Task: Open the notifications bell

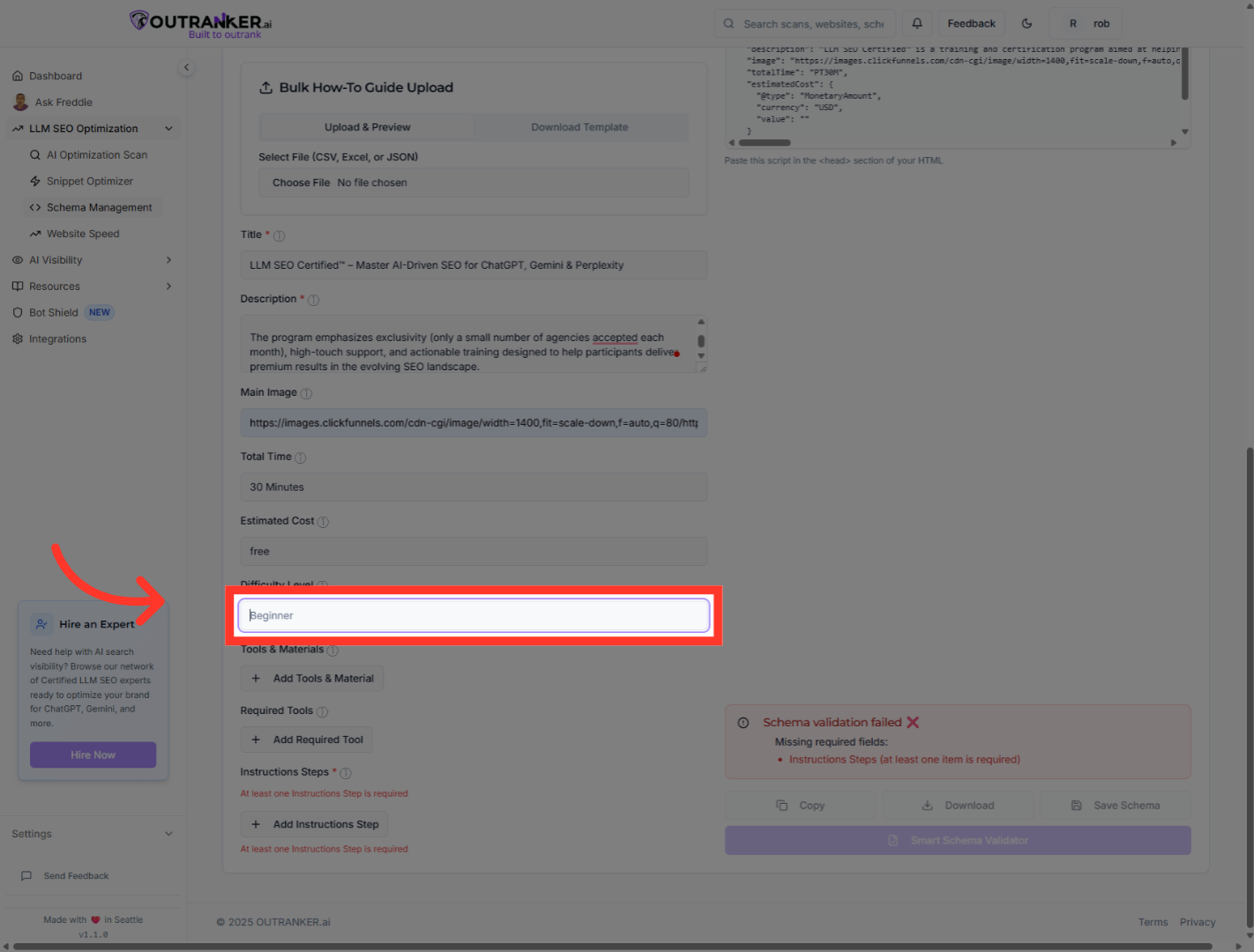Action: click(917, 24)
